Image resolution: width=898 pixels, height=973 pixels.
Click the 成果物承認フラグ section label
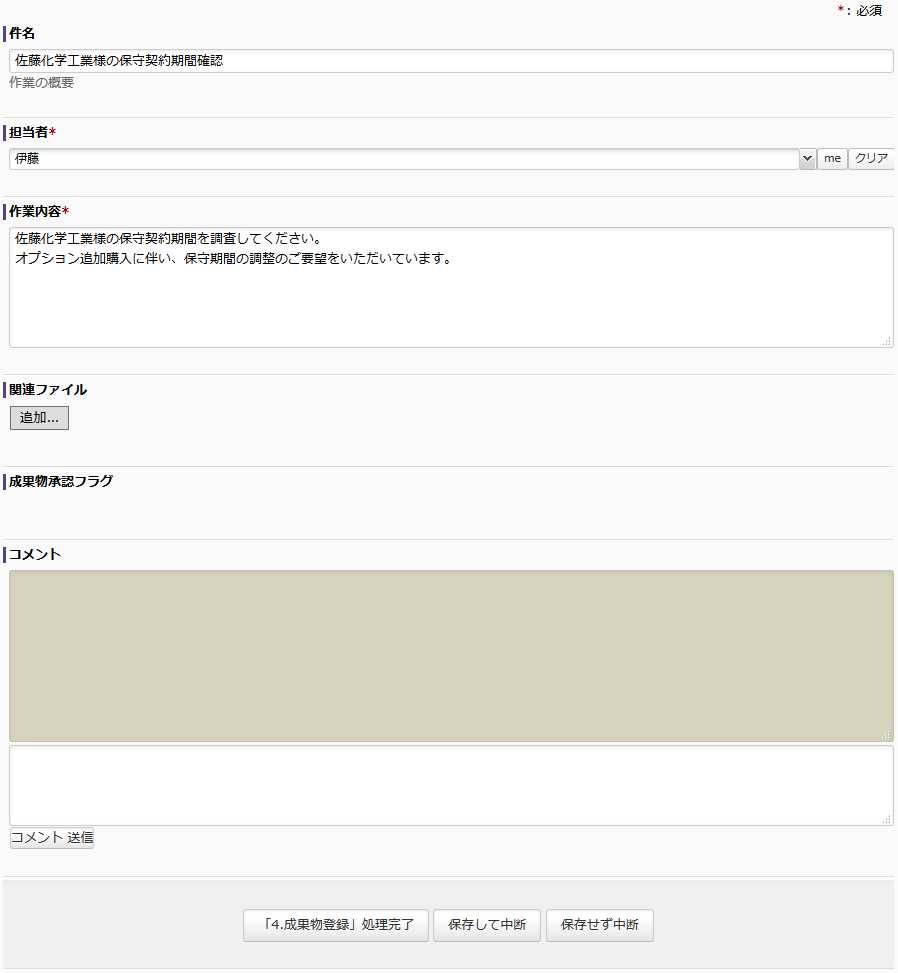coord(61,481)
